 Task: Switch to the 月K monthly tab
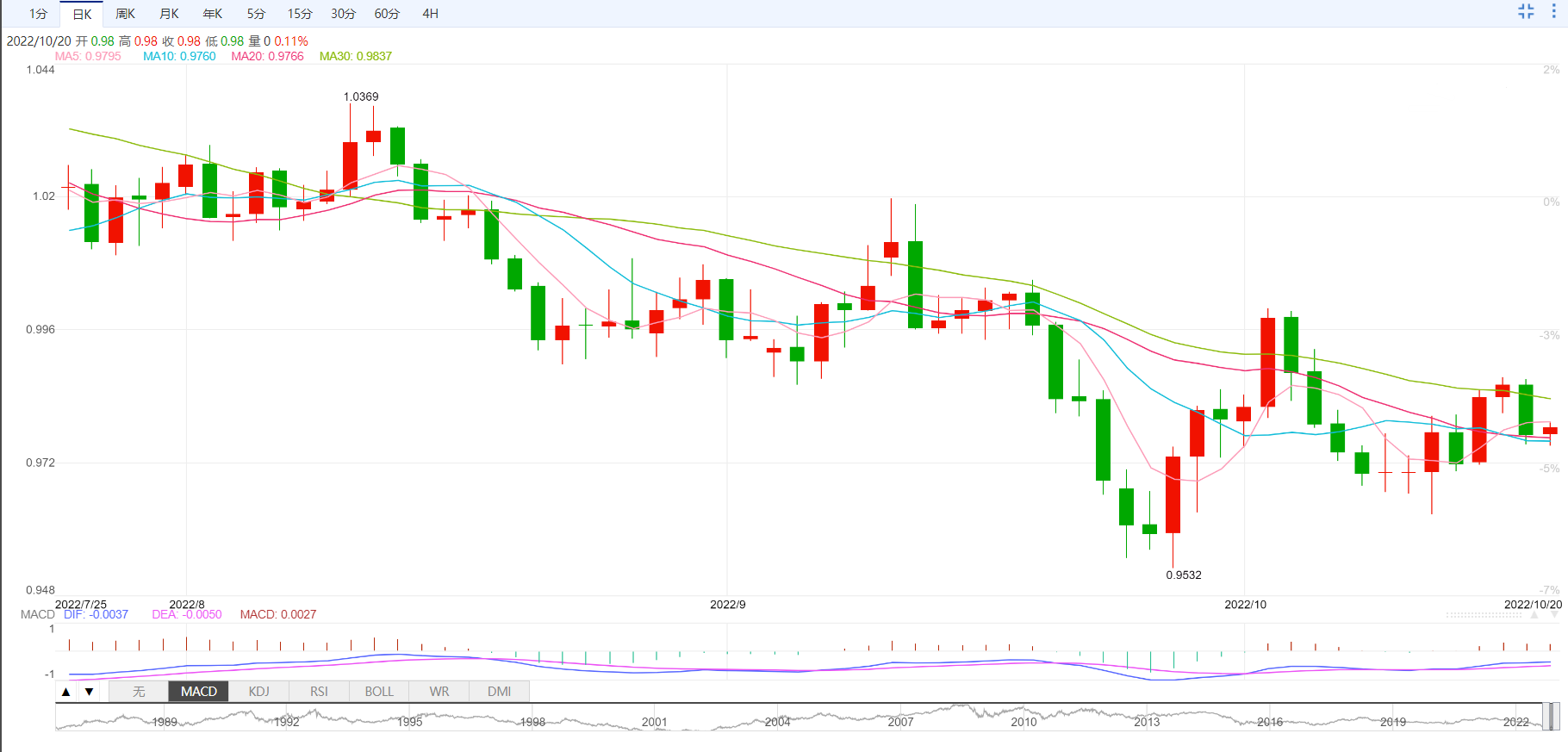(170, 14)
